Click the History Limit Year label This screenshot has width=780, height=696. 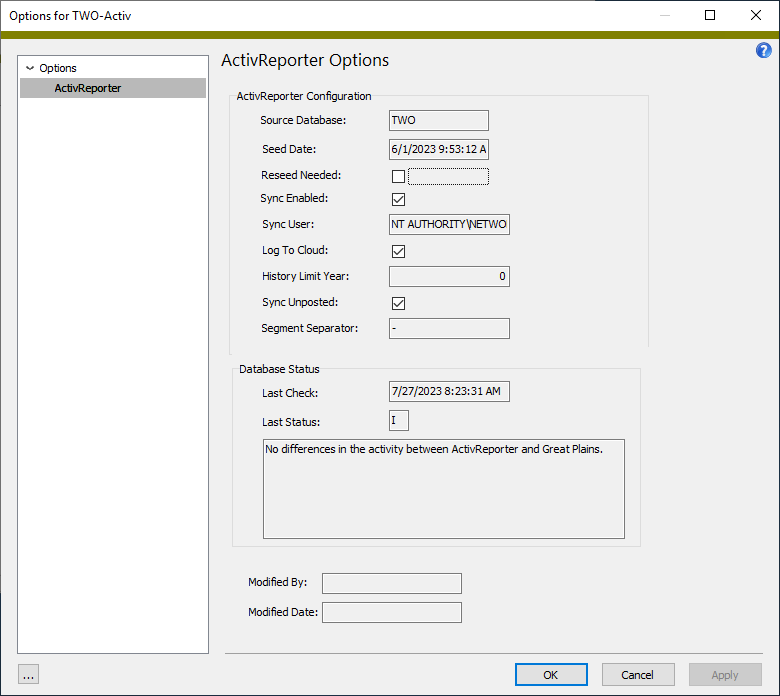[x=305, y=276]
